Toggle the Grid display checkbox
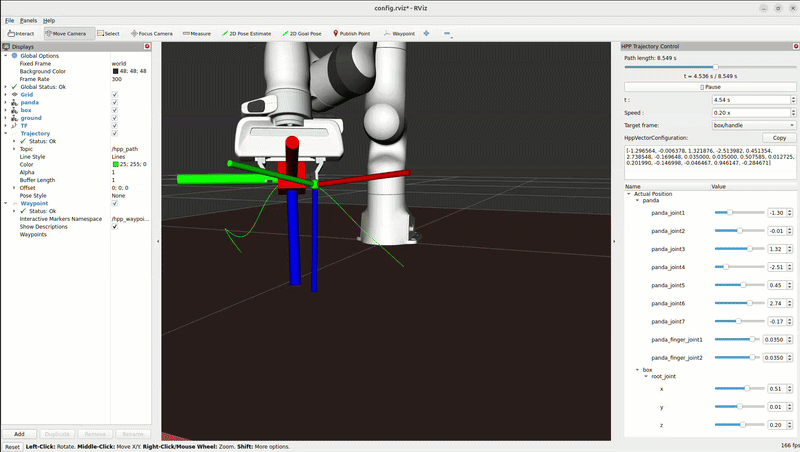Screen dimensions: 800x452 (115, 94)
